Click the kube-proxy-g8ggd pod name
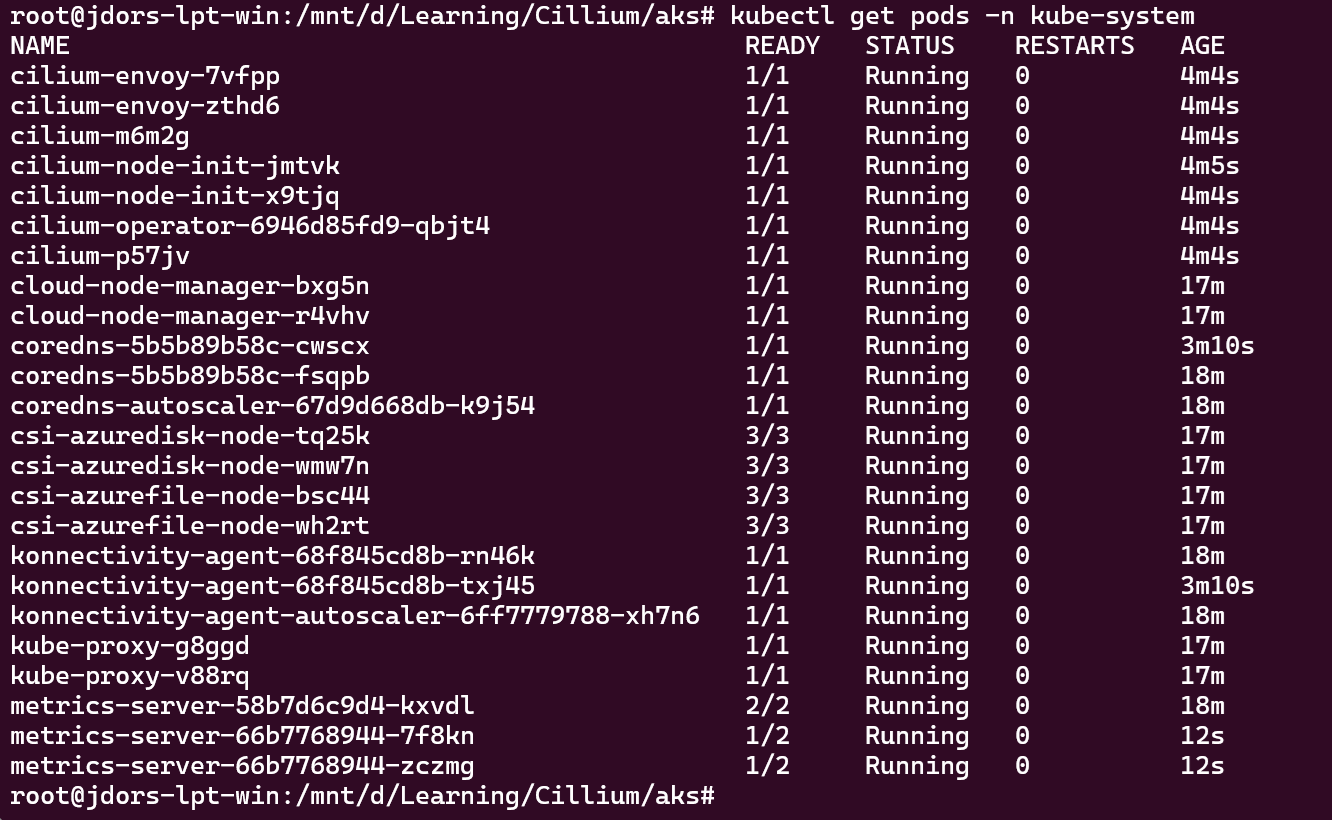This screenshot has height=820, width=1332. click(x=130, y=646)
